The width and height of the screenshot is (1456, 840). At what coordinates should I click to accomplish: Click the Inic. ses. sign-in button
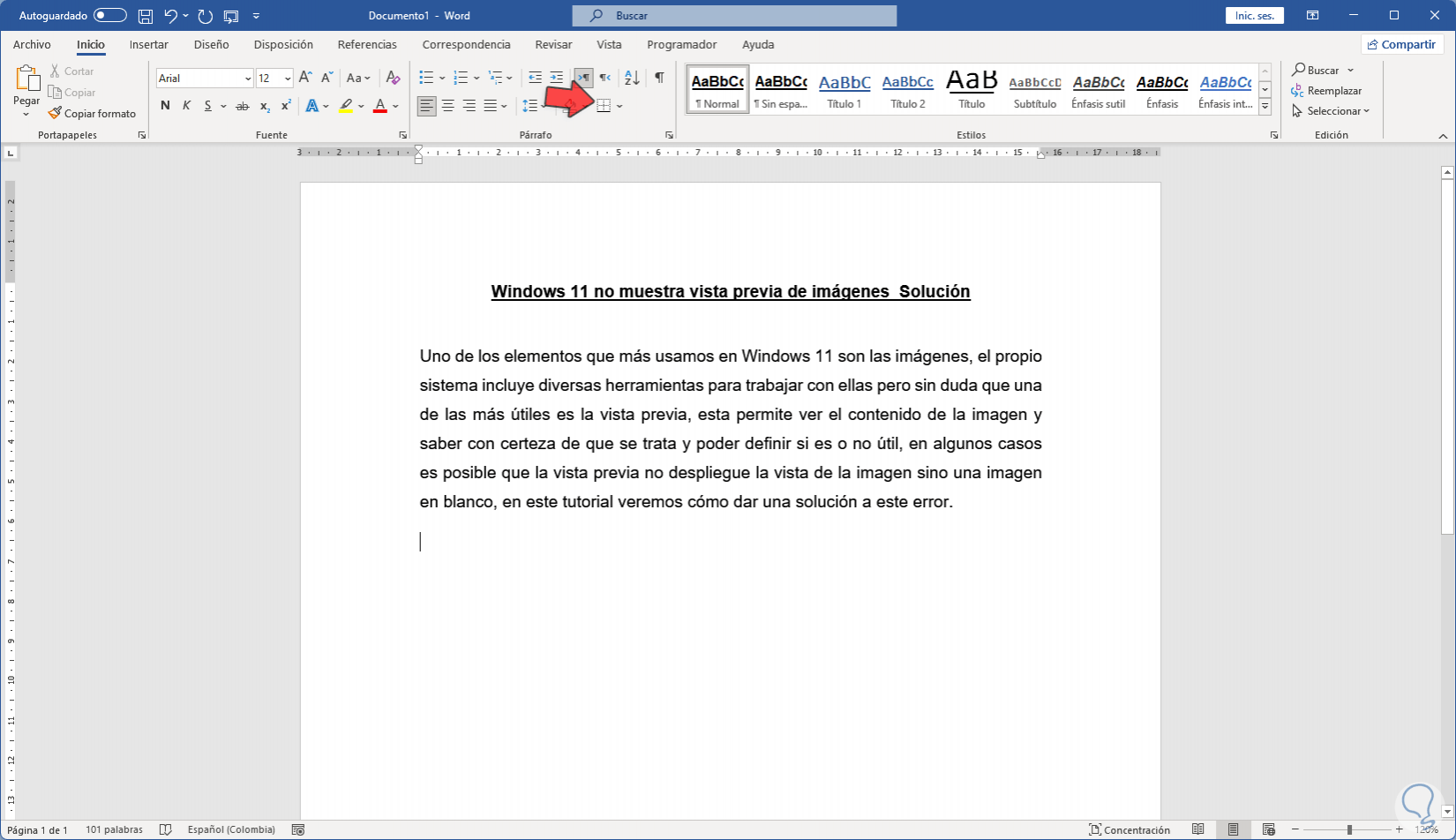tap(1255, 16)
